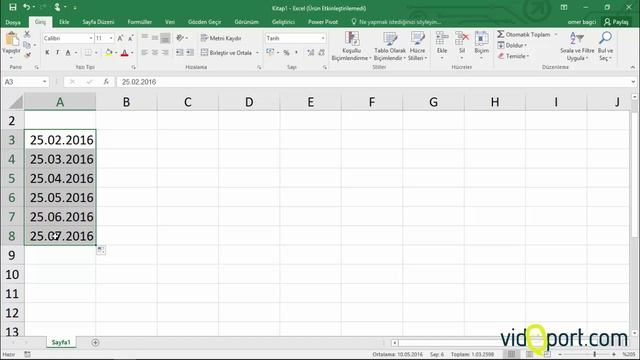Click the Tell Me search box
Image resolution: width=640 pixels, height=360 pixels.
click(x=396, y=22)
